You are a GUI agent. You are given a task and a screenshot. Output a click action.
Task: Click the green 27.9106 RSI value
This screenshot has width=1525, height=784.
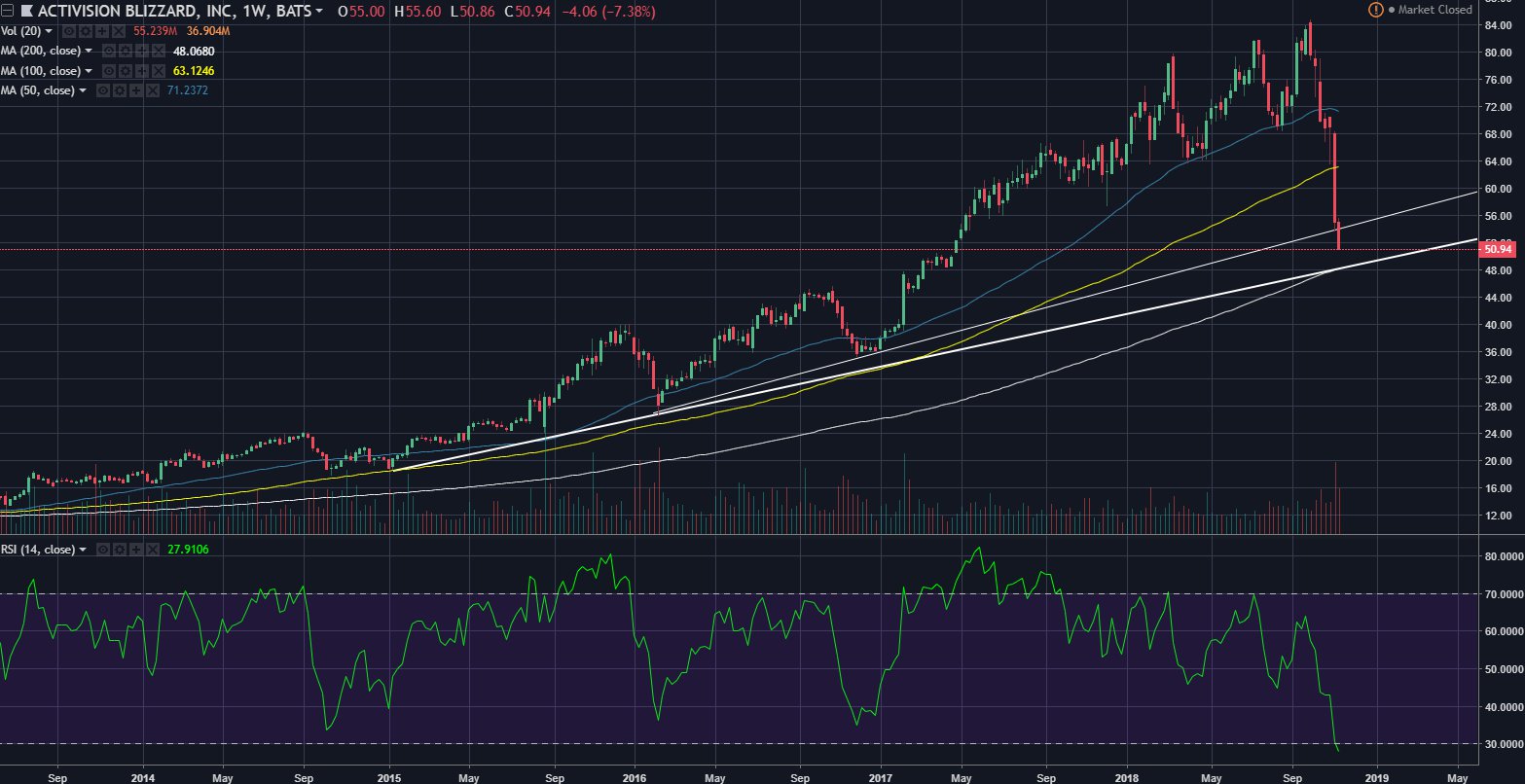click(188, 550)
